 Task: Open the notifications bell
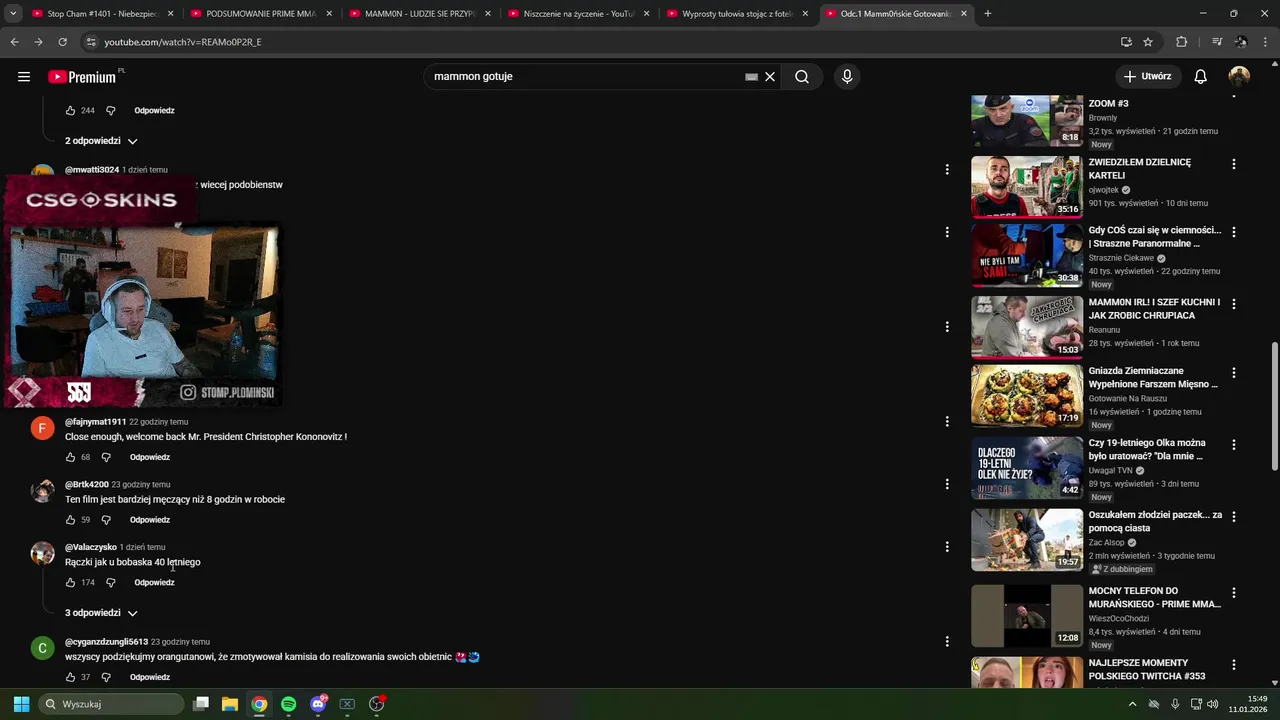1201,76
